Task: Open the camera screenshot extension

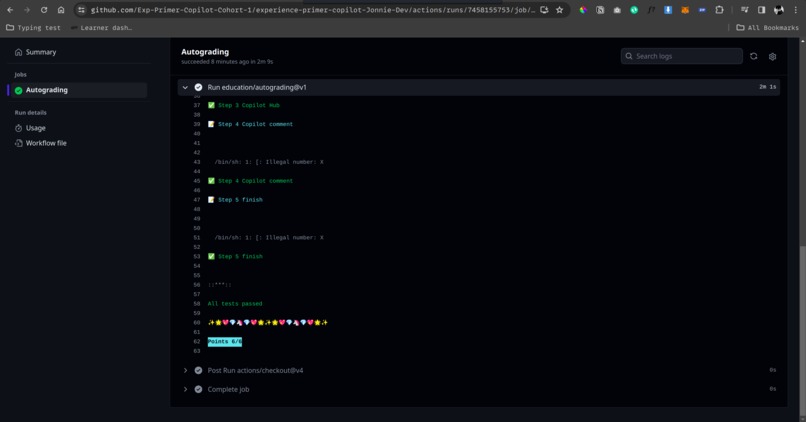Action: coord(617,10)
